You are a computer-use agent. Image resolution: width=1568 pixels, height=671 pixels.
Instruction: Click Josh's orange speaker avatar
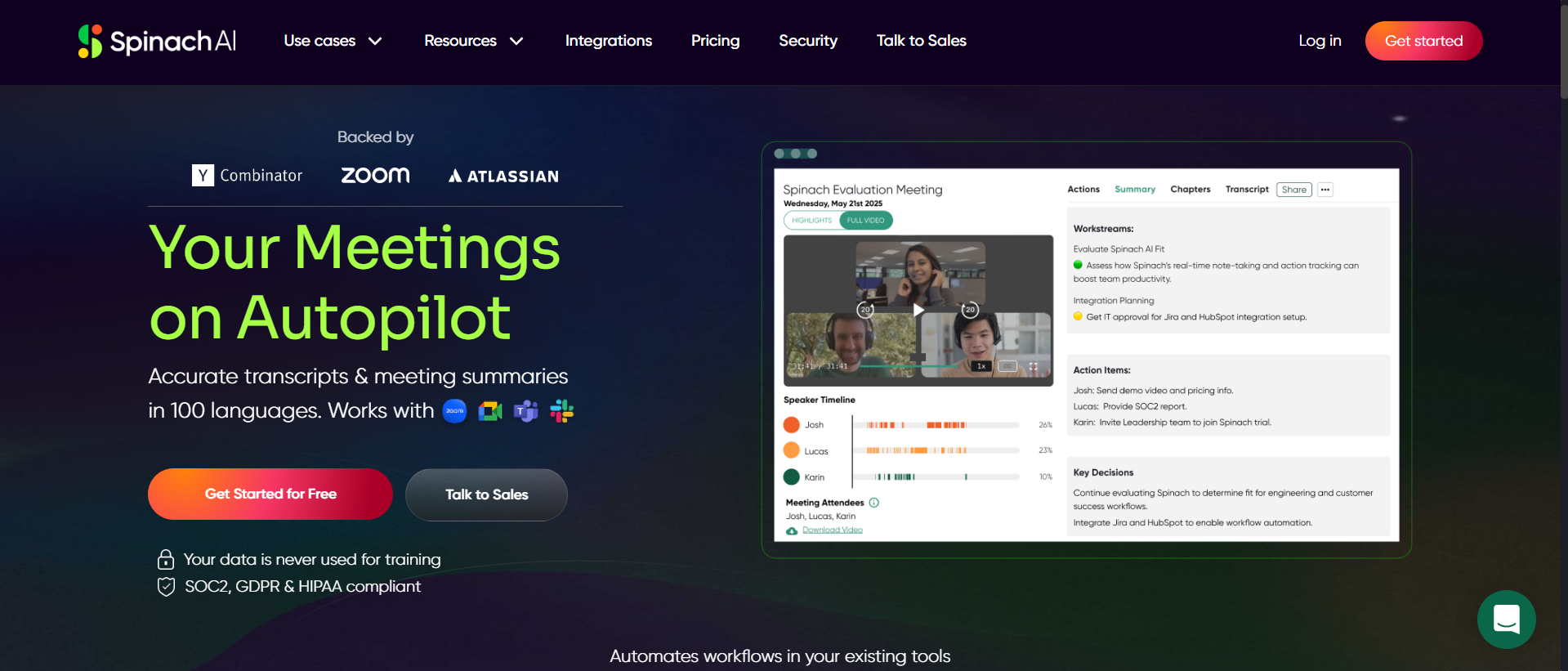coord(791,425)
